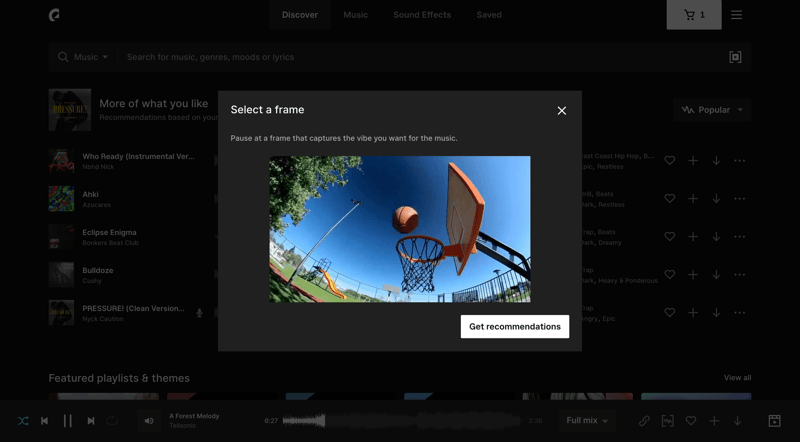Download the Ahki track

point(716,199)
